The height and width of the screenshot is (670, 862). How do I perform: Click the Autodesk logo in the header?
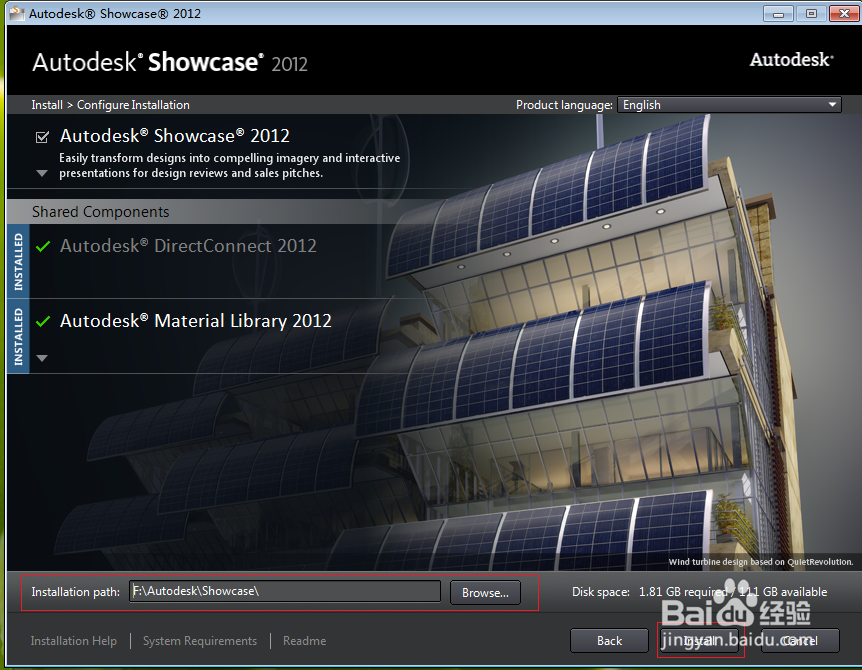click(x=792, y=59)
